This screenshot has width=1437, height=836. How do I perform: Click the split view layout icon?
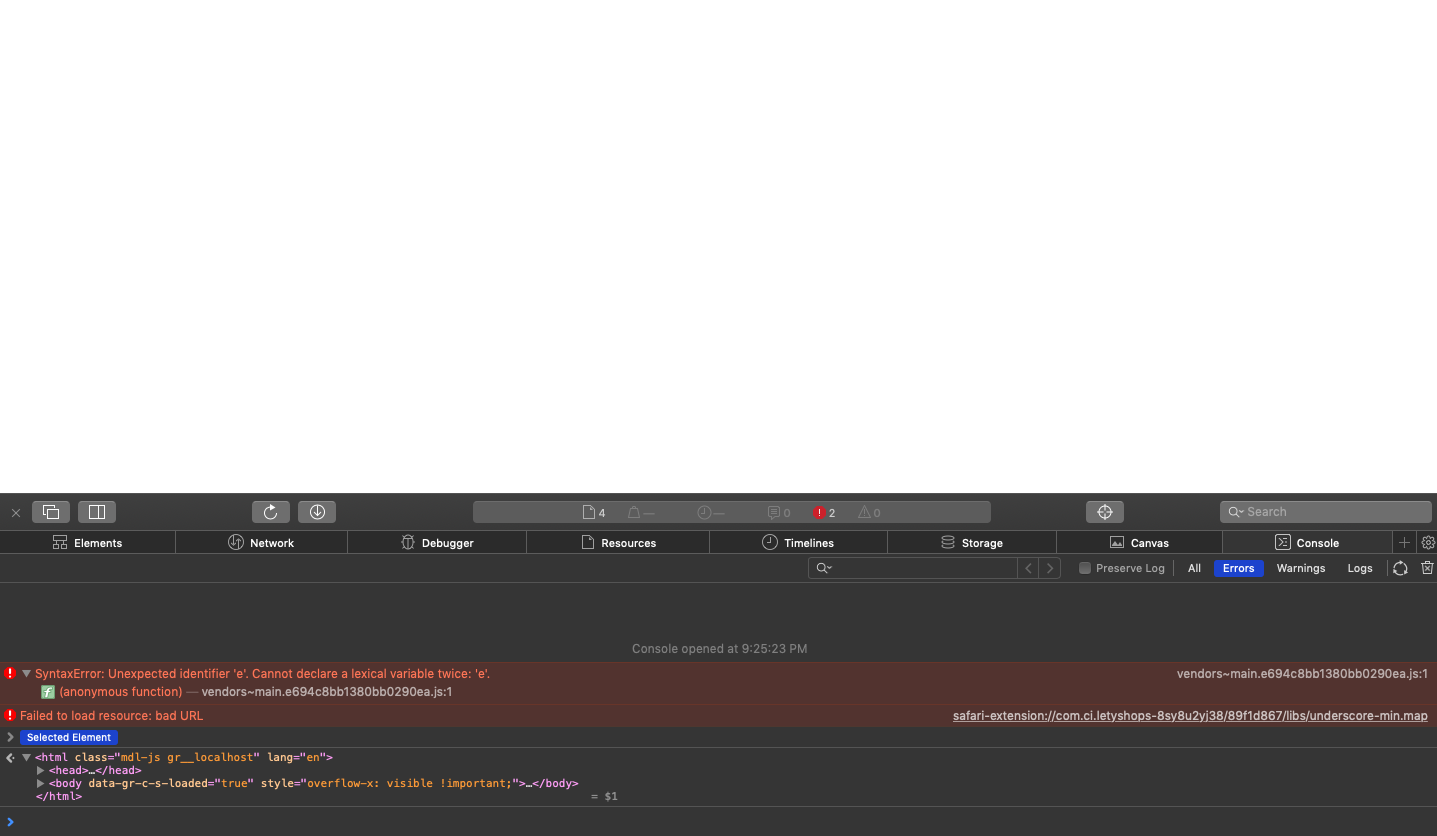tap(96, 511)
